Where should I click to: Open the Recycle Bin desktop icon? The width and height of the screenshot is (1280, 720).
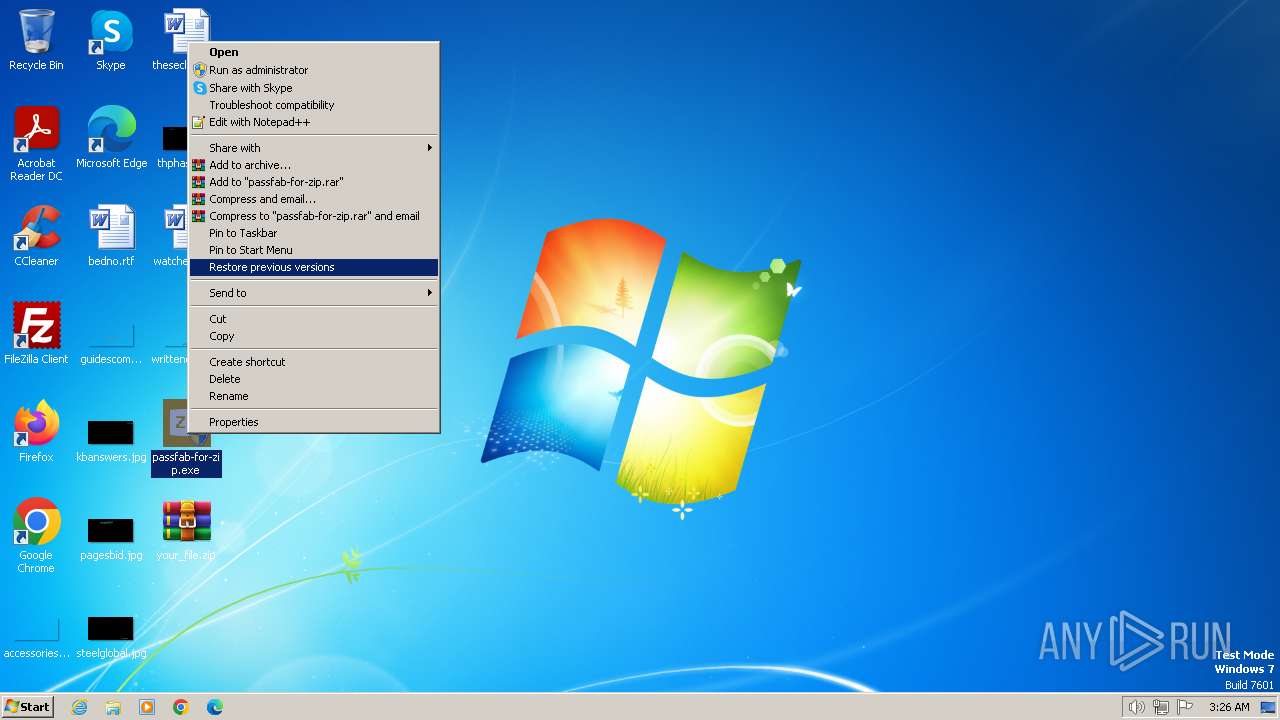click(36, 41)
